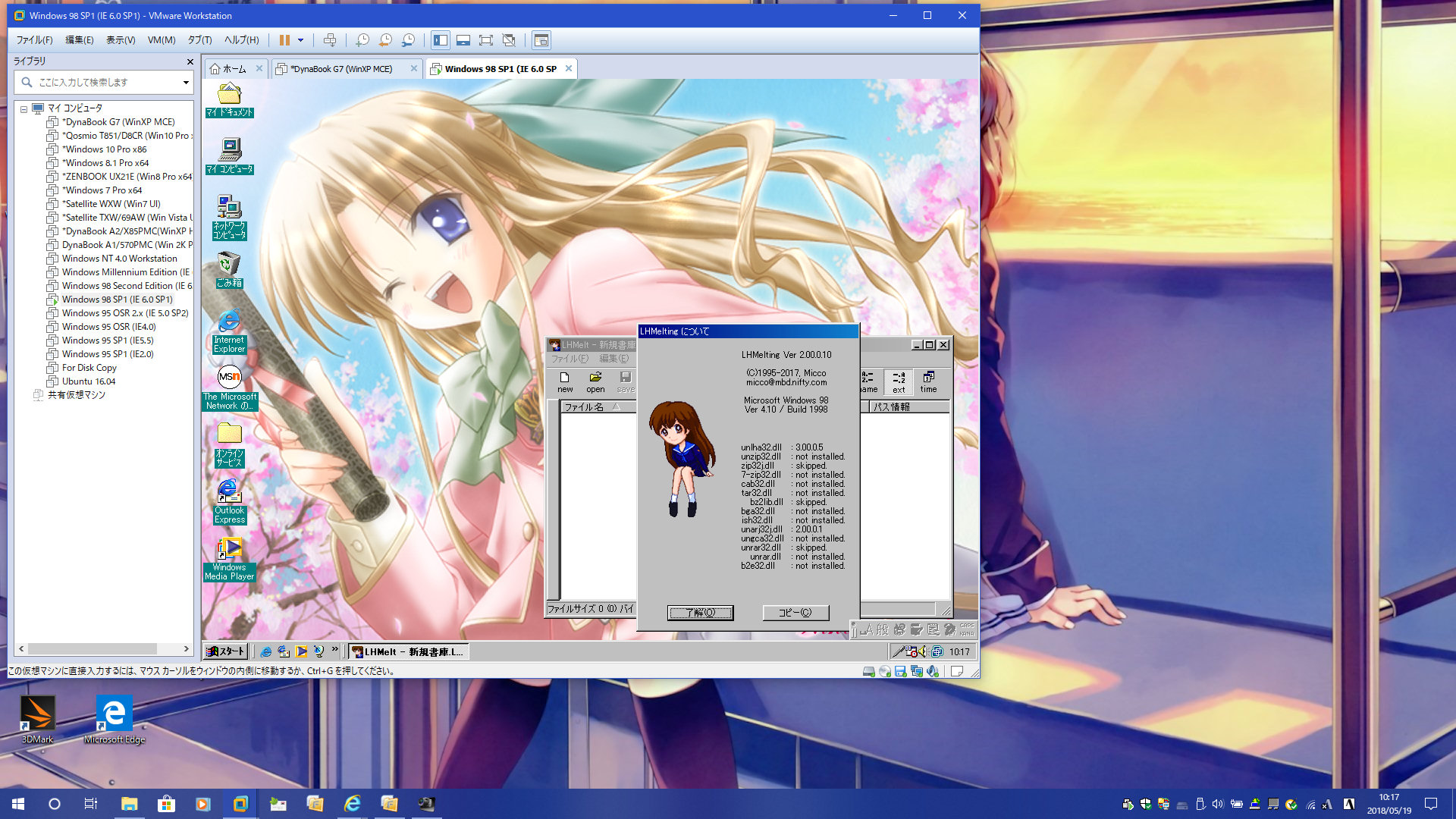Viewport: 1456px width, 819px height.
Task: Click the full screen mode toolbar icon
Action: pos(486,40)
